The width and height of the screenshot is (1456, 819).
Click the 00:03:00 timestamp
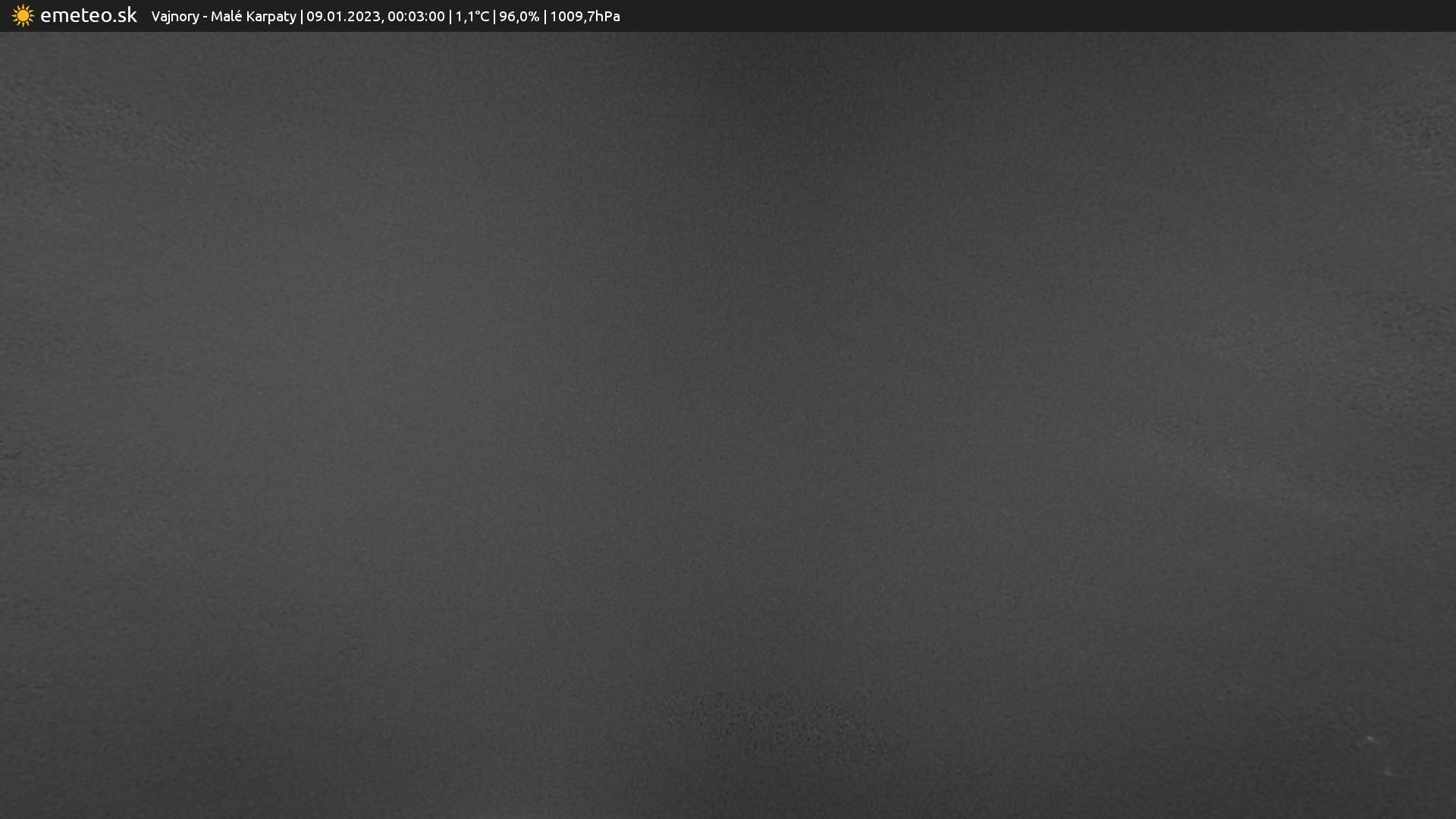tap(416, 17)
